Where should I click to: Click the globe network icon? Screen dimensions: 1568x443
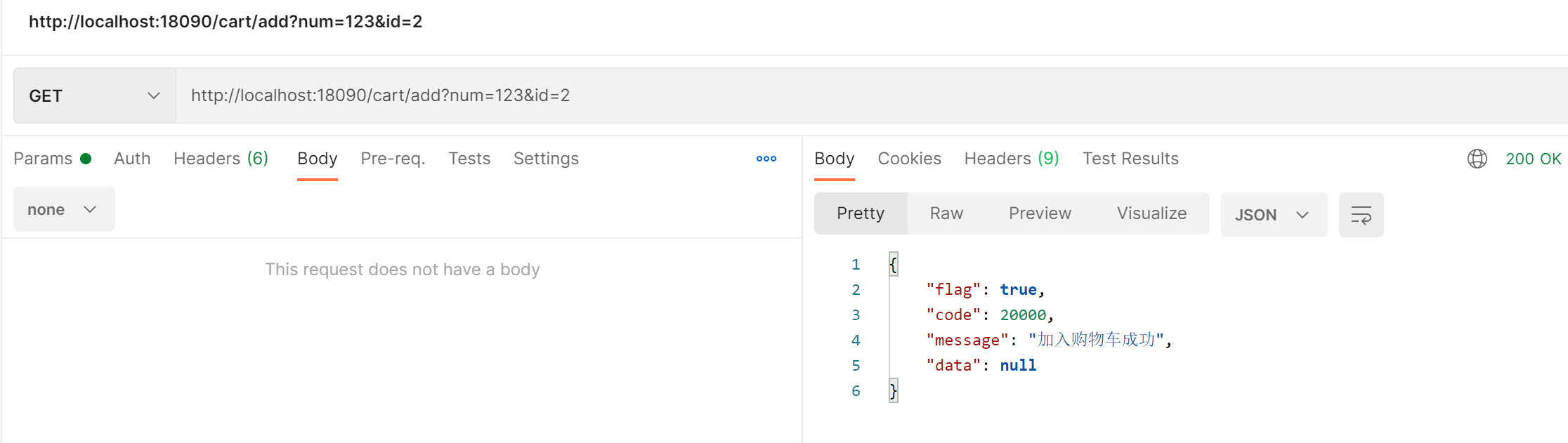tap(1477, 159)
